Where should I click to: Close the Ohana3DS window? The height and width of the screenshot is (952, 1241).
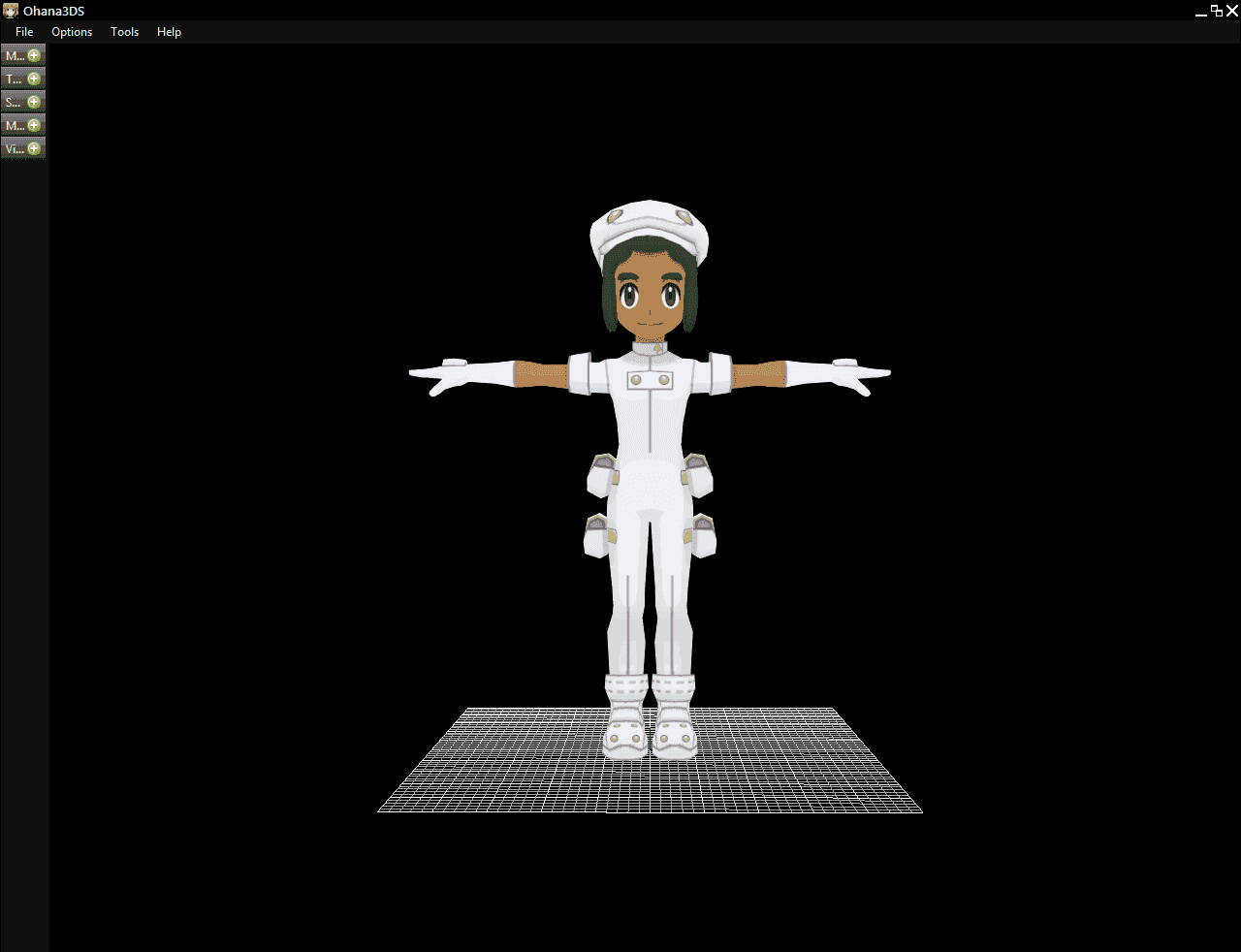[1232, 11]
